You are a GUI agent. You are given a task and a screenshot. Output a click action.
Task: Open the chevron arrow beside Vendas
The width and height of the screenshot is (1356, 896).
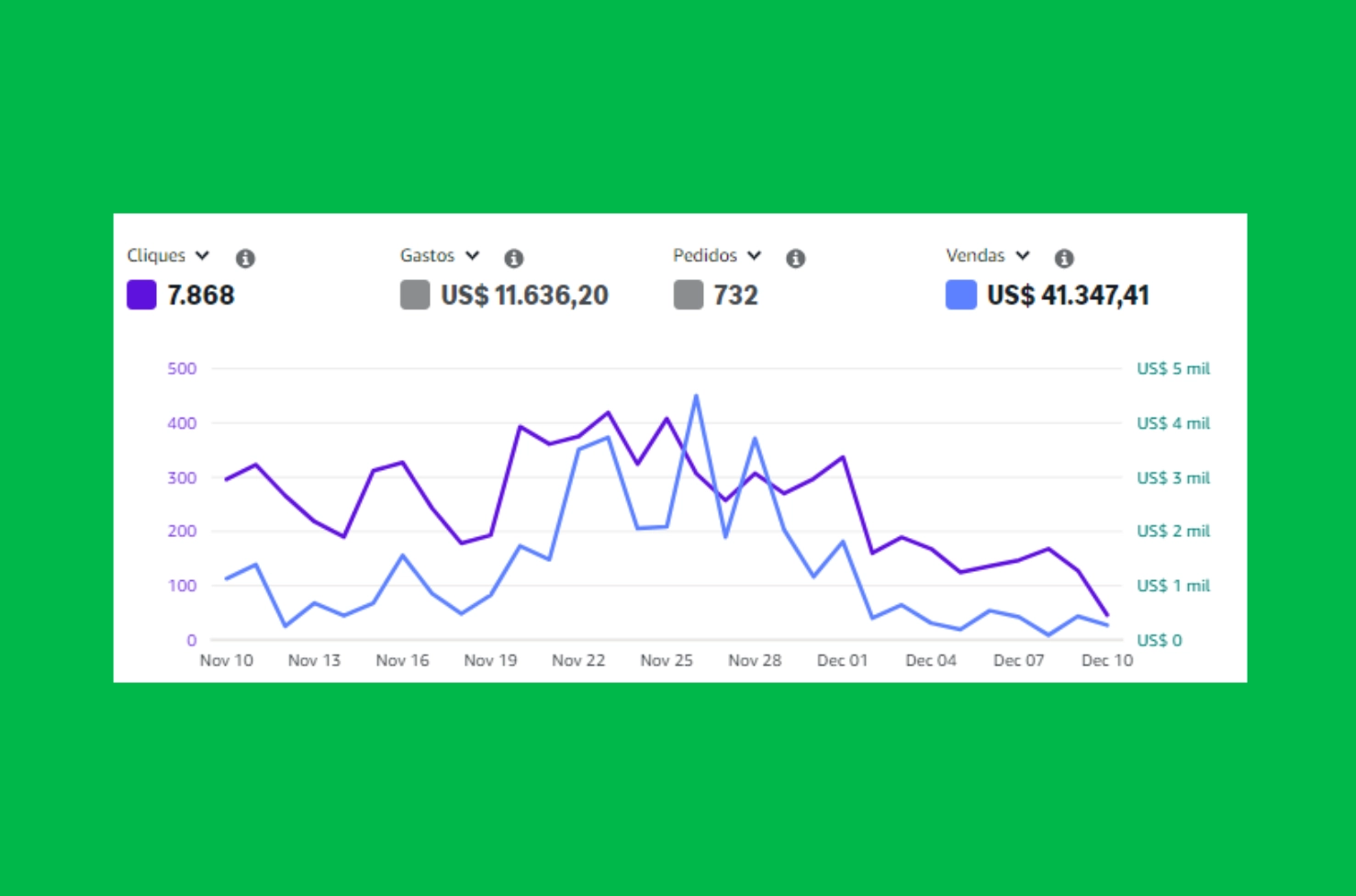pos(1023,255)
